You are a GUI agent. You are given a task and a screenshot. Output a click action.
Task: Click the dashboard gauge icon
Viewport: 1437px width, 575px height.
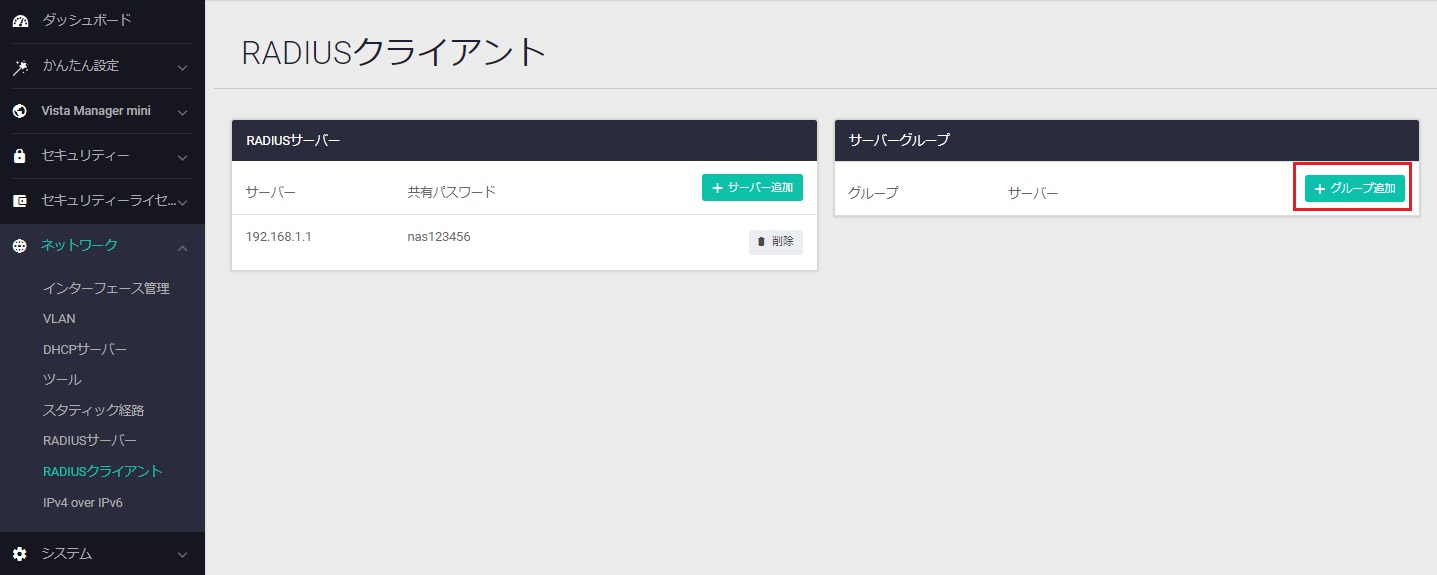pos(20,21)
